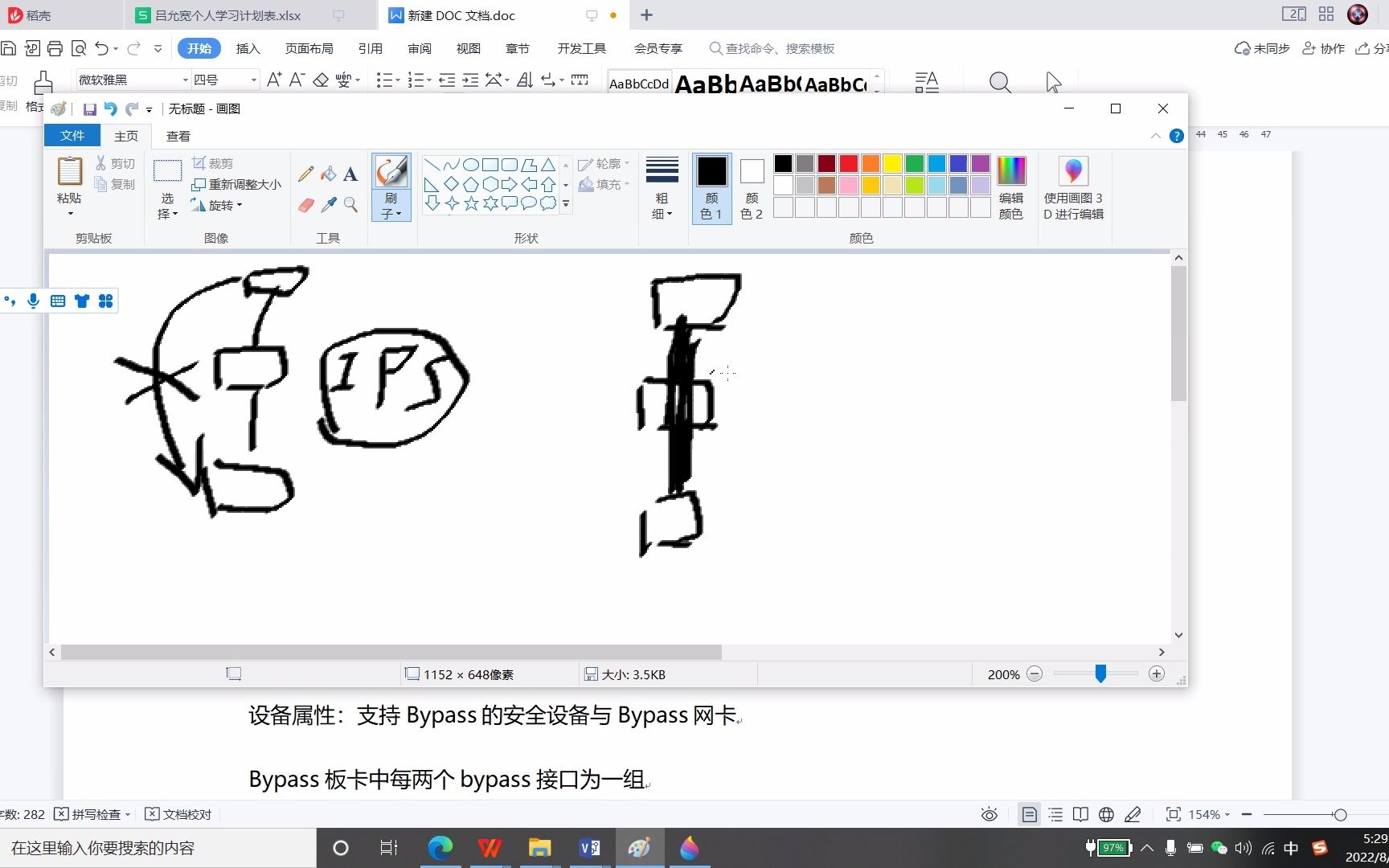Open the WeChat tray icon
This screenshot has height=868, width=1389.
point(1219,848)
